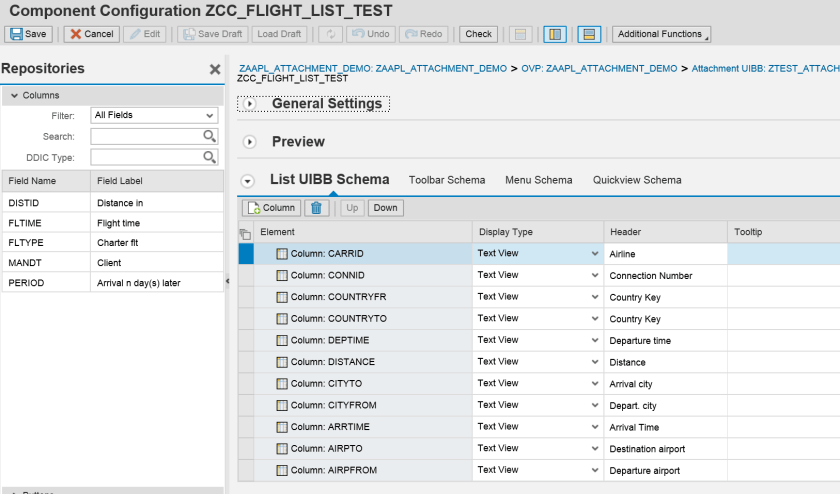Switch to the Quickview Schema tab

[x=637, y=180]
